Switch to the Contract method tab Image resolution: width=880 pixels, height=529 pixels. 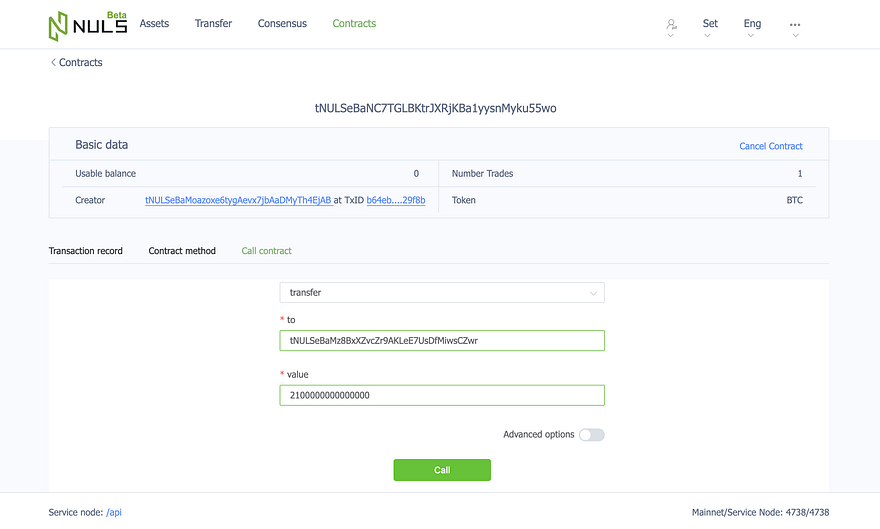click(182, 251)
